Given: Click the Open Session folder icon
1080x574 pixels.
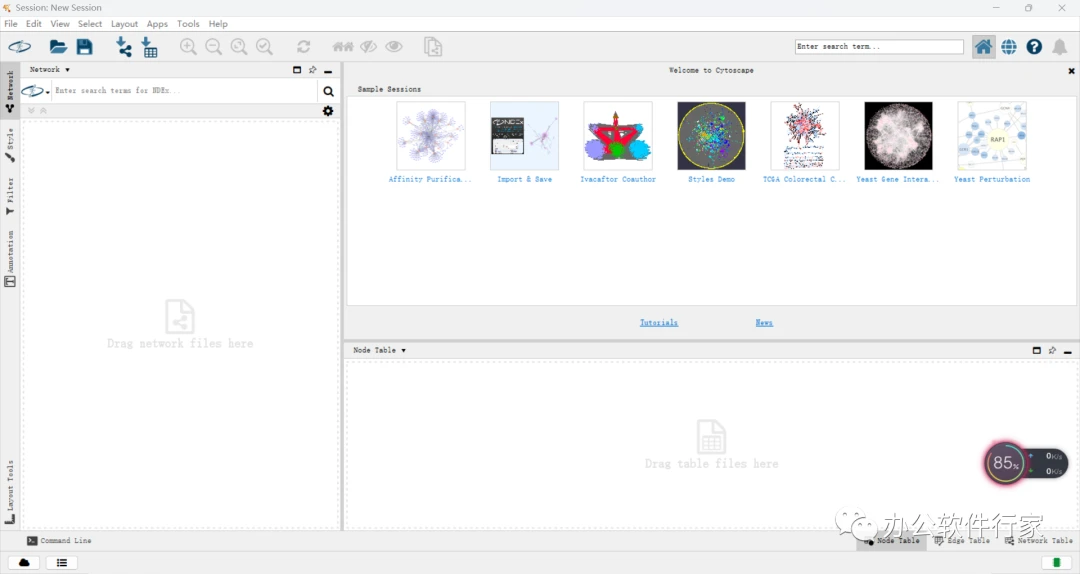Looking at the screenshot, I should click(58, 47).
